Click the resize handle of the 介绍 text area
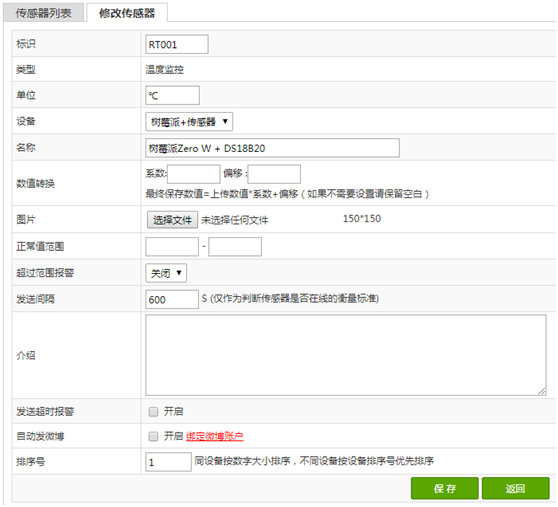The height and width of the screenshot is (507, 558). (542, 391)
